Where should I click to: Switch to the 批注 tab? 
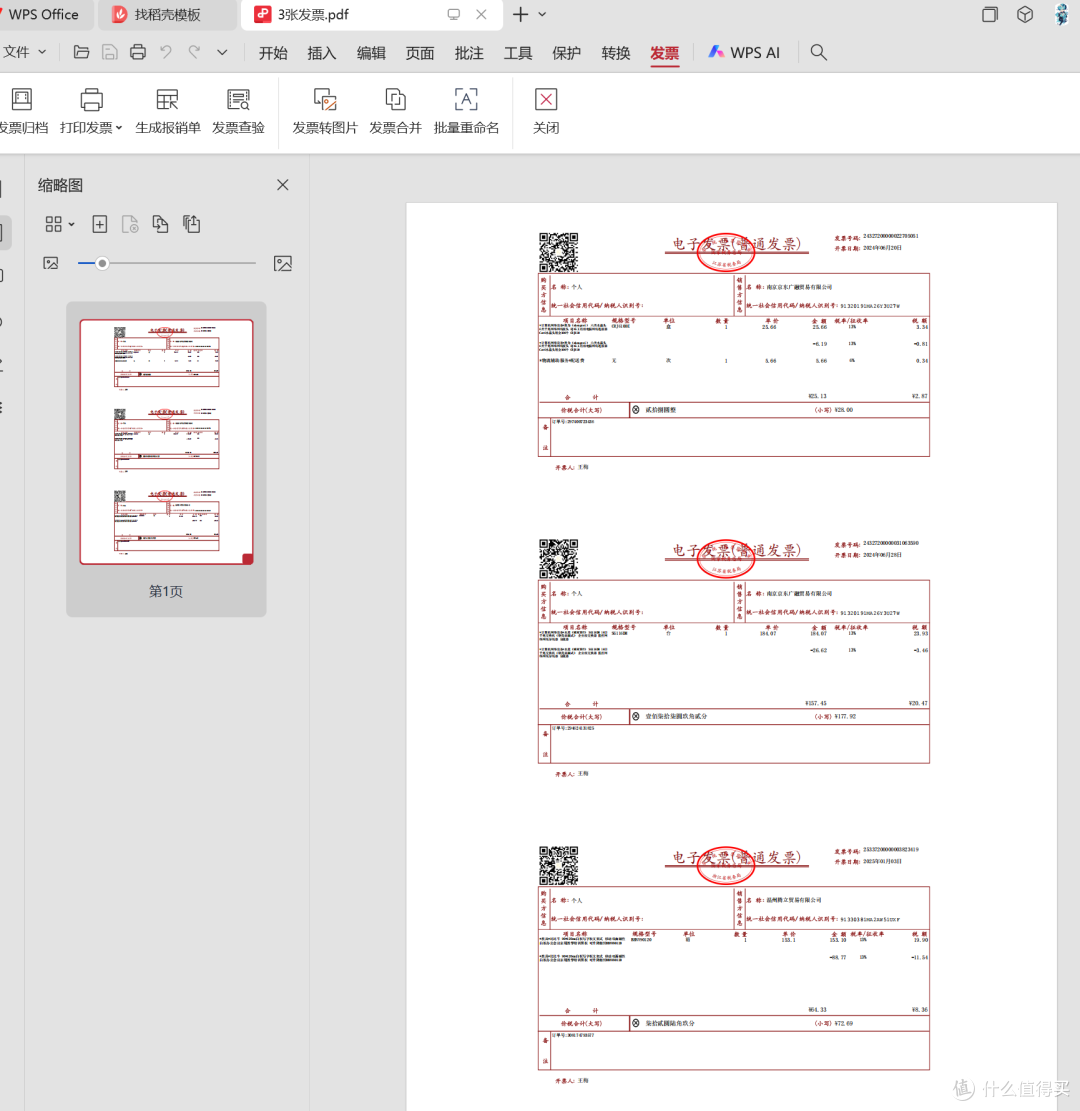point(469,53)
